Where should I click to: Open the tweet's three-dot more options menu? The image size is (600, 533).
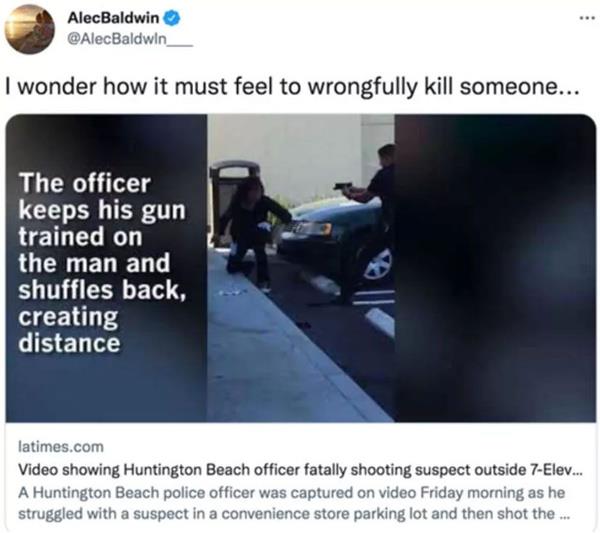pos(588,18)
